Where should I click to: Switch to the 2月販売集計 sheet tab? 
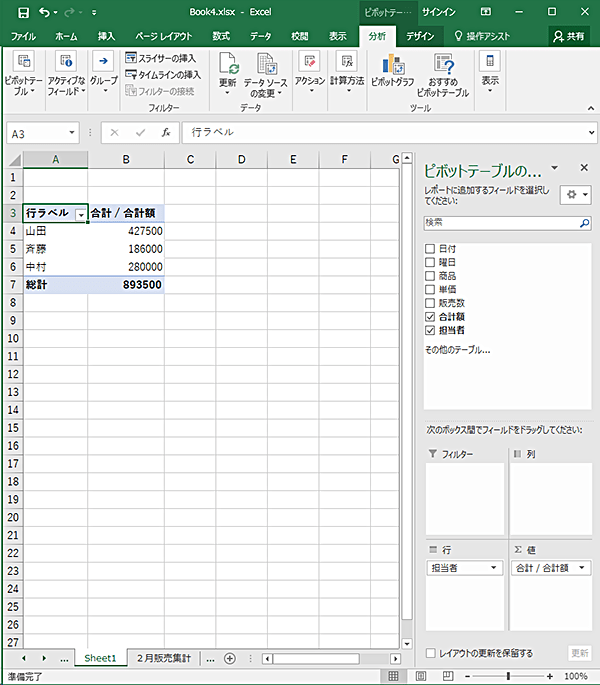click(164, 658)
